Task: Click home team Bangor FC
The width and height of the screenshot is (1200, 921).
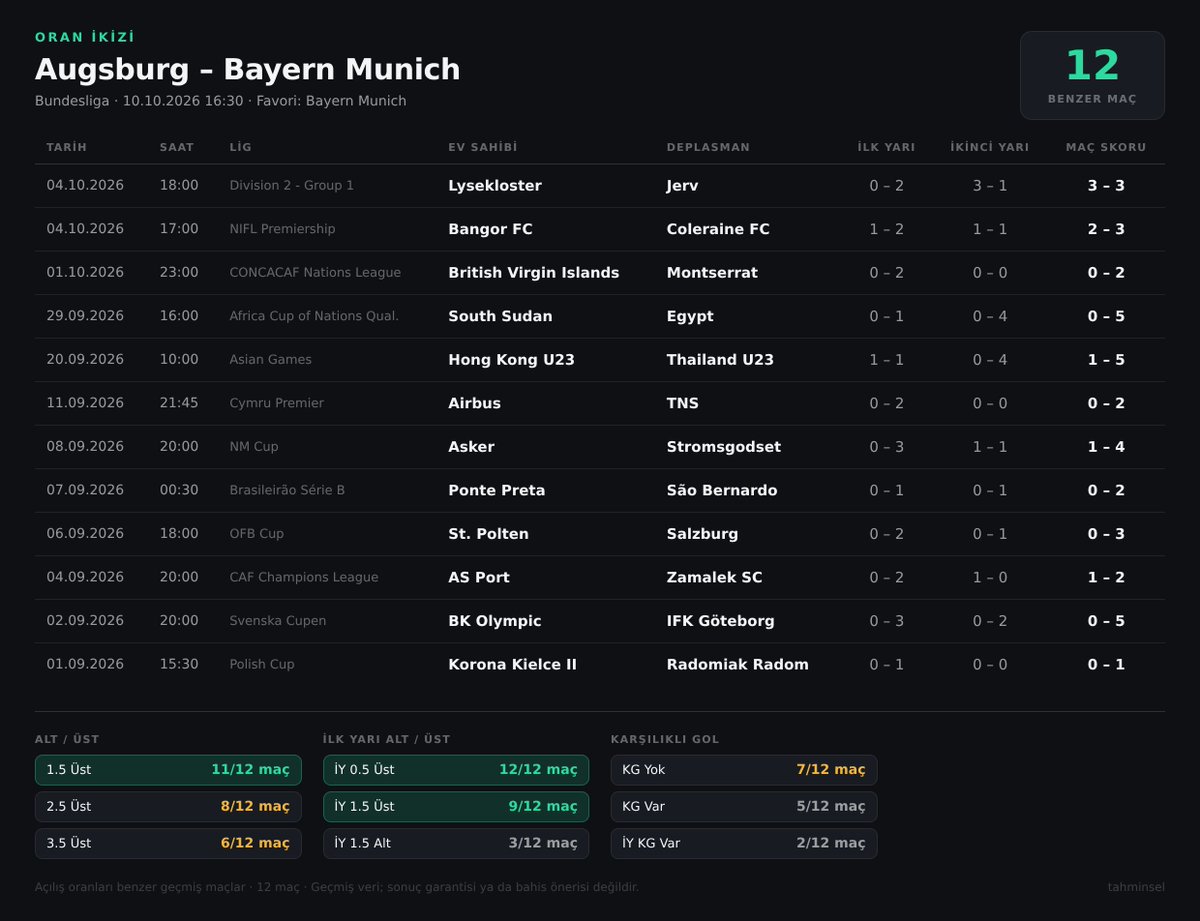Action: coord(490,229)
